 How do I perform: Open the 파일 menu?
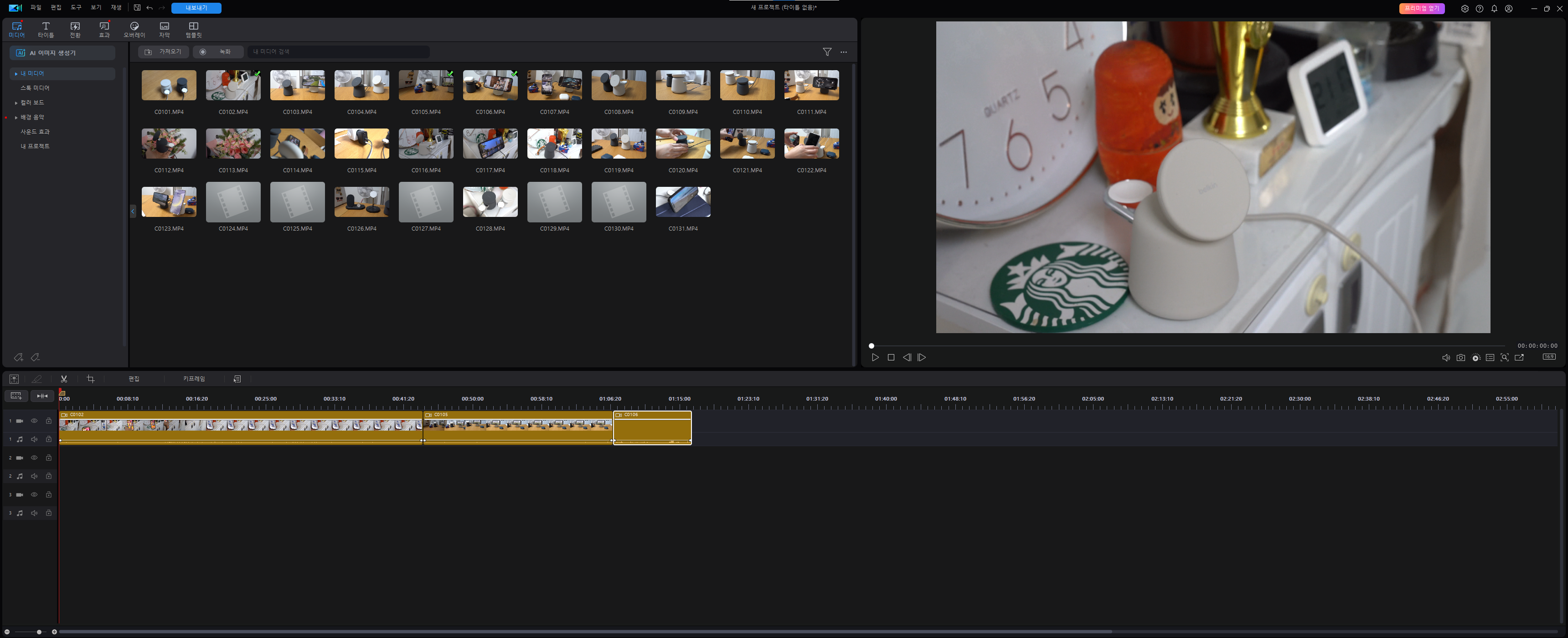36,8
